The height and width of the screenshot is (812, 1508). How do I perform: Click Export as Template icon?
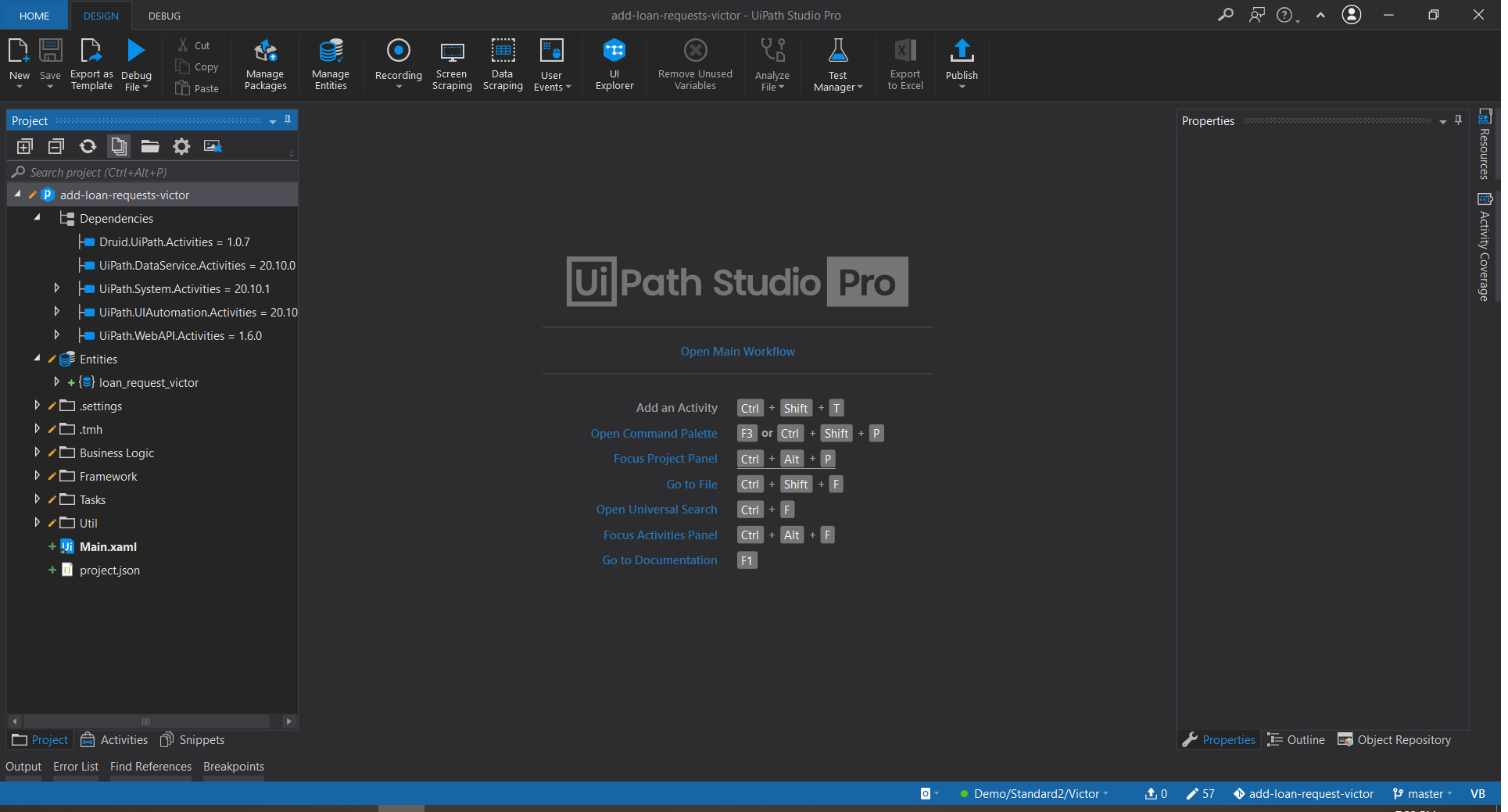coord(91,52)
